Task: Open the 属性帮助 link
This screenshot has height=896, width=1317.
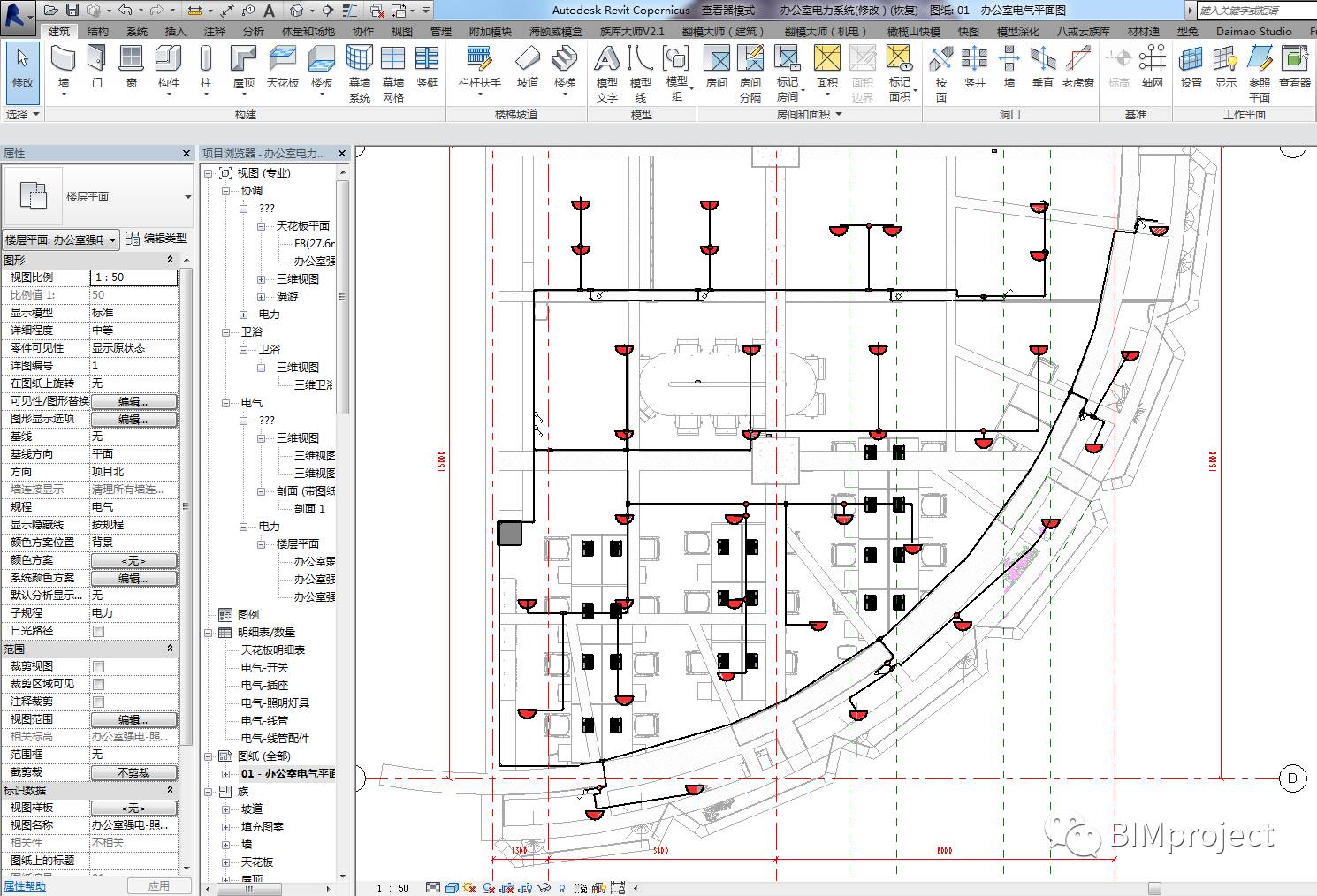Action: tap(25, 886)
